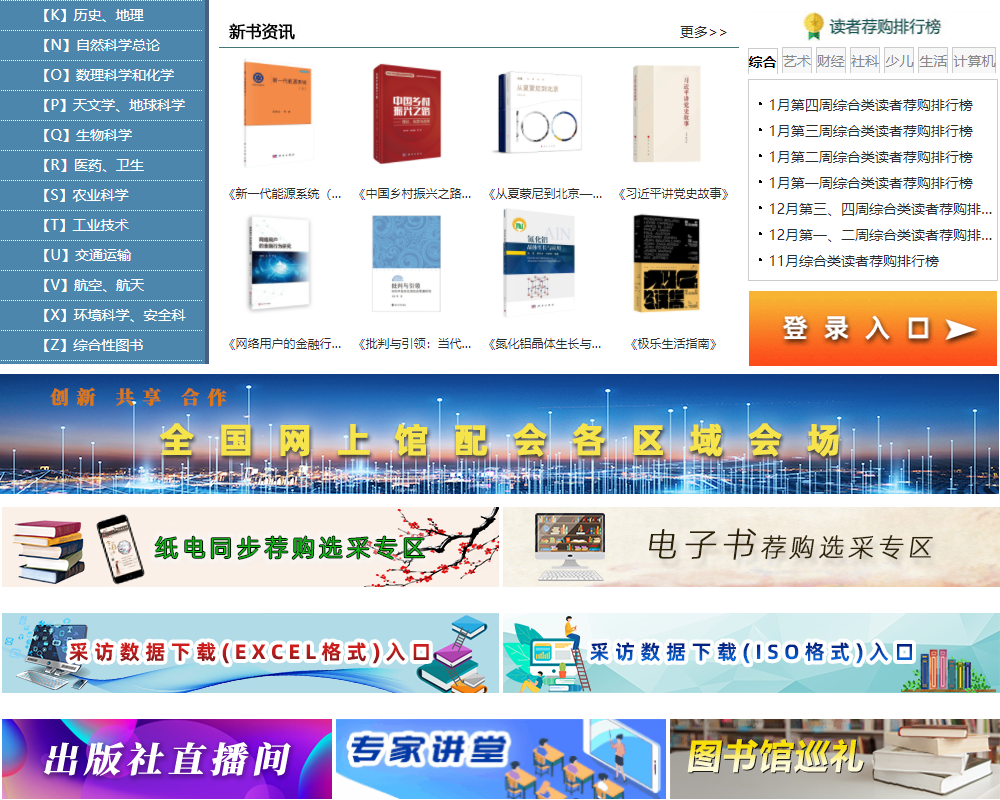Select the 《氮化铝晶体生长与…》 book cover
1000x800 pixels.
[536, 263]
